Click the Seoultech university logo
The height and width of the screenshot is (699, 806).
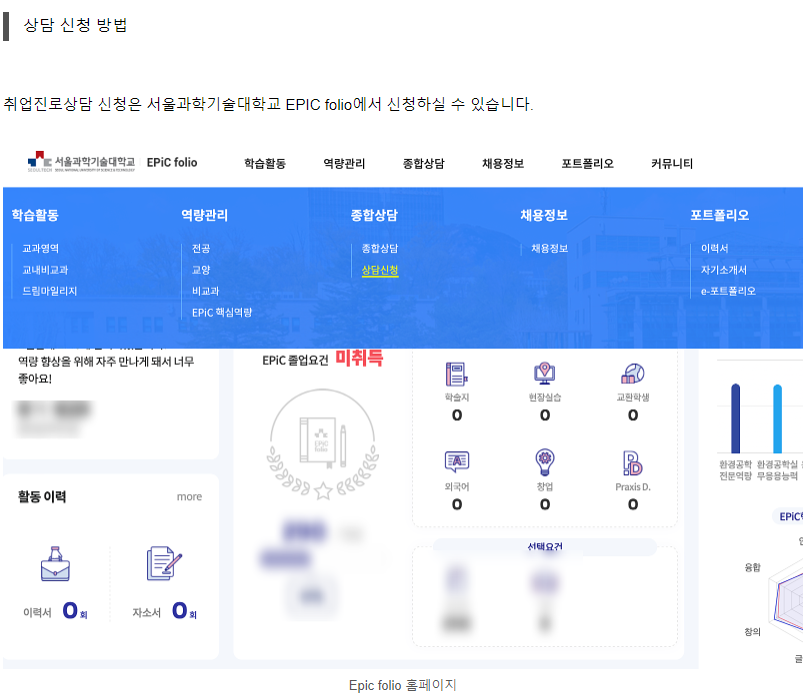pyautogui.click(x=81, y=162)
